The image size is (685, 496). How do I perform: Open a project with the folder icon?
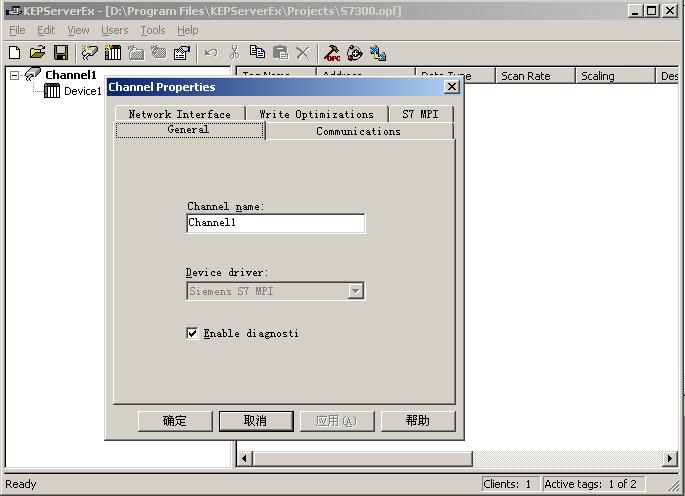click(38, 53)
